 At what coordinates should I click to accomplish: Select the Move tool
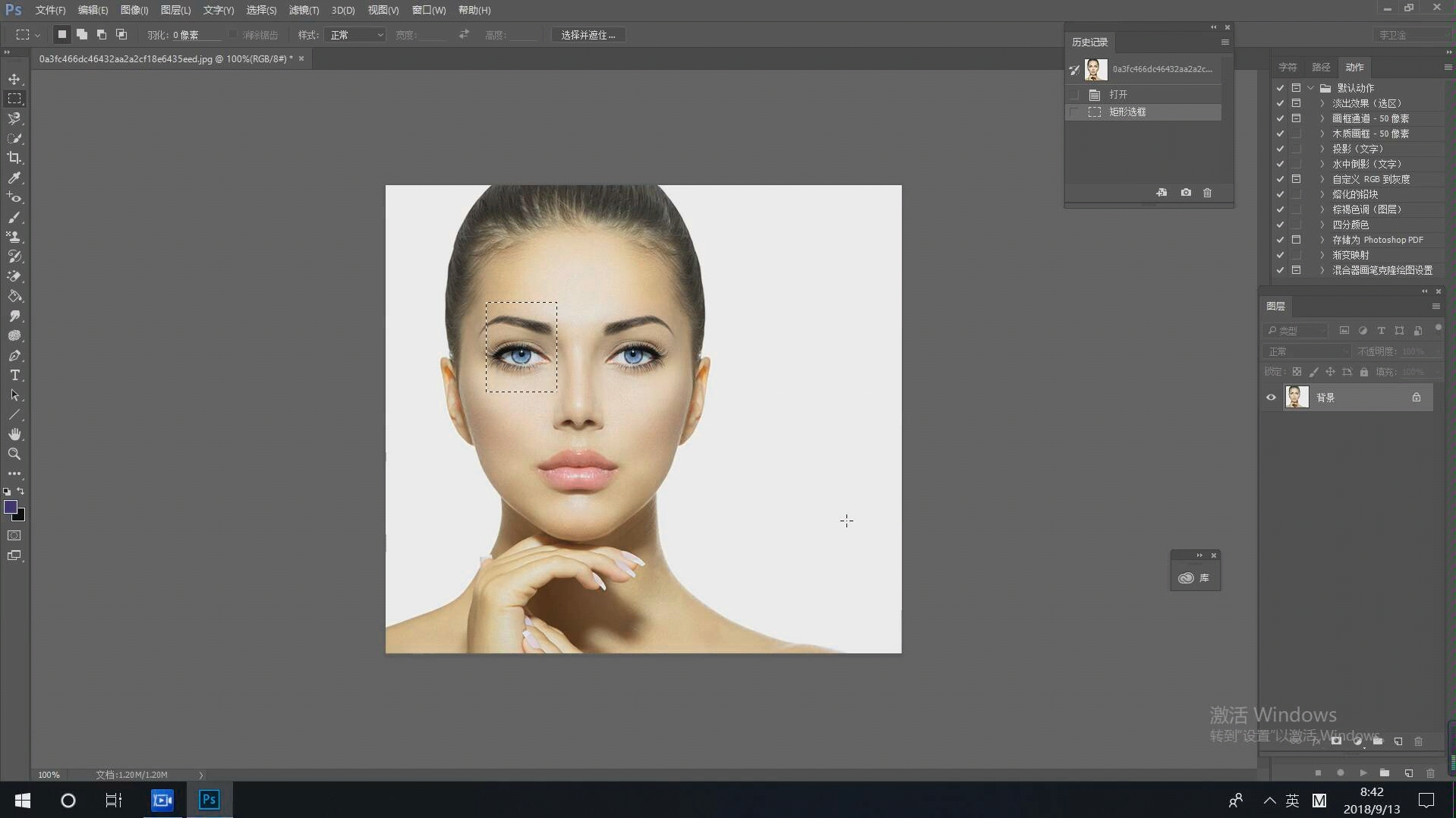pyautogui.click(x=14, y=79)
